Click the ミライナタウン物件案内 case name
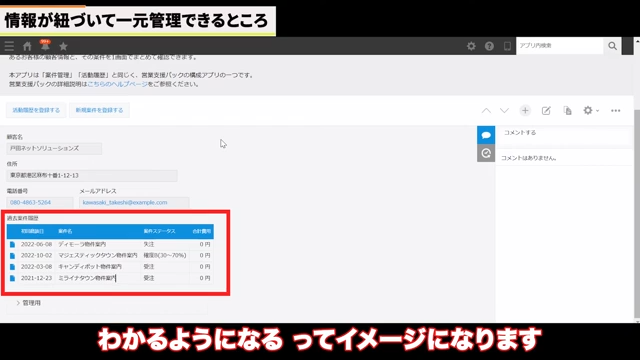 pos(87,278)
